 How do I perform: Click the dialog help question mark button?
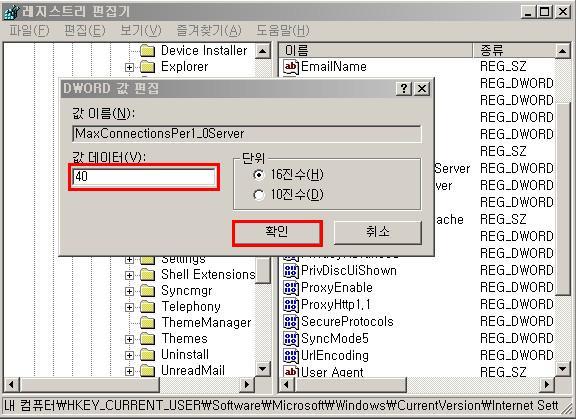(404, 89)
